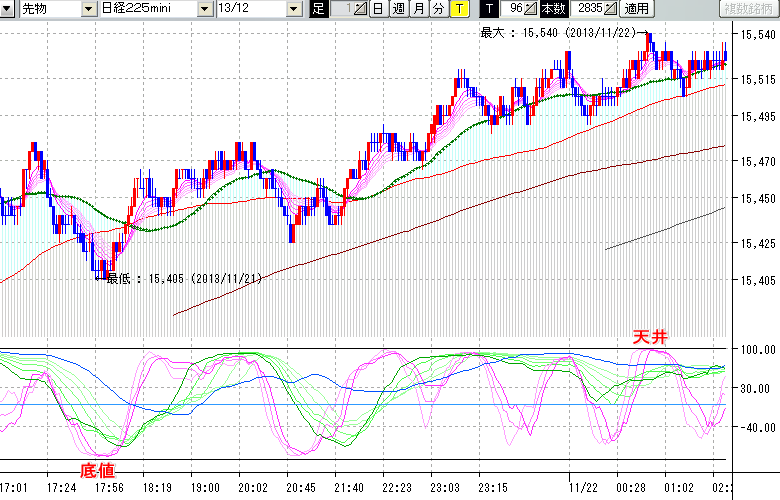This screenshot has height=500, width=780.
Task: Select monthly (月) candle timeframe
Action: tap(418, 9)
